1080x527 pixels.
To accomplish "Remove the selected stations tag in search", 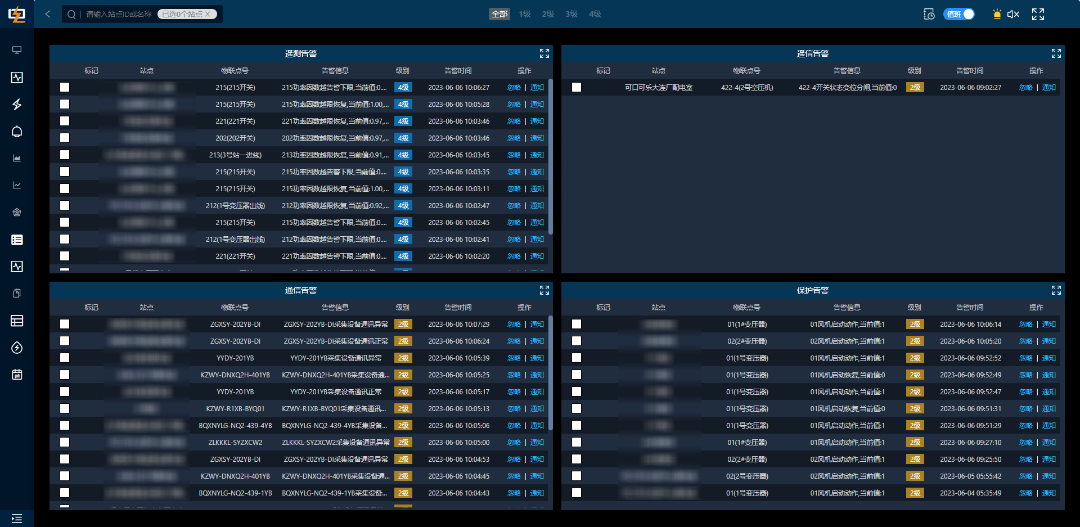I will coord(209,14).
